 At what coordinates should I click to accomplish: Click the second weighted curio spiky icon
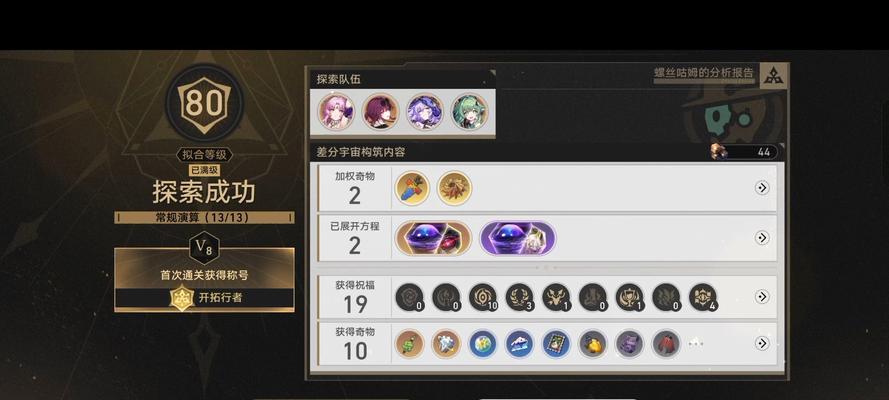[454, 188]
